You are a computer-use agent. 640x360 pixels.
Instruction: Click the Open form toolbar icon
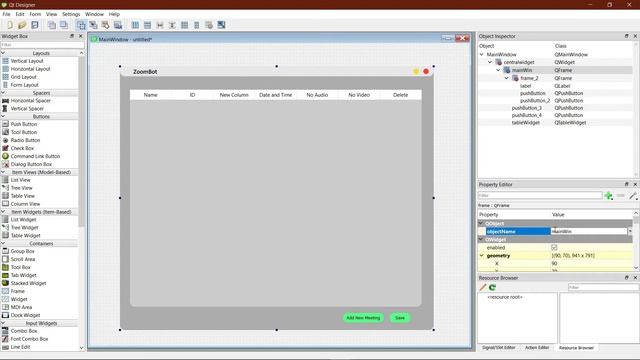pos(22,25)
